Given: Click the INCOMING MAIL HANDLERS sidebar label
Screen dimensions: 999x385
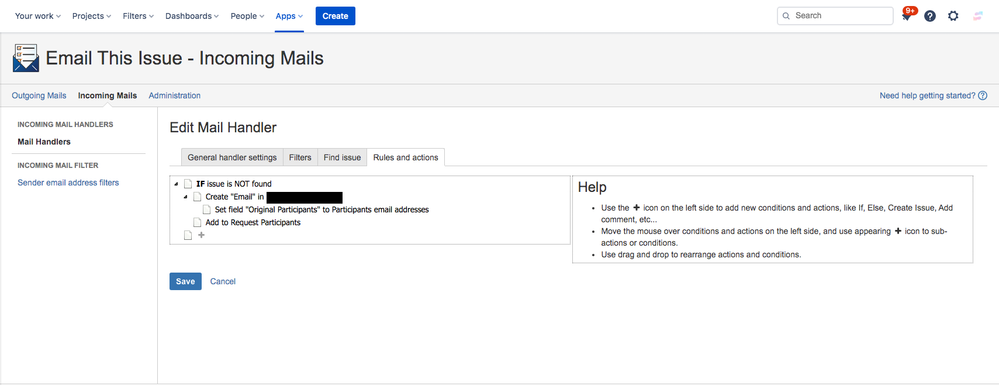Looking at the screenshot, I should point(66,124).
